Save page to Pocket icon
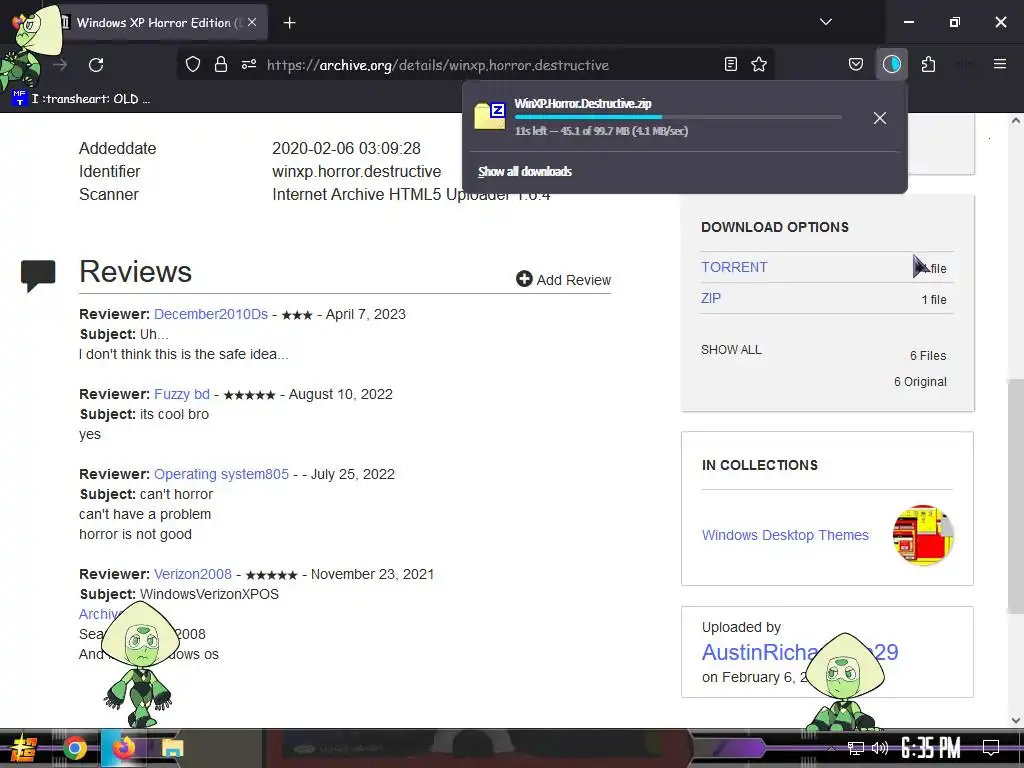 pyautogui.click(x=856, y=64)
